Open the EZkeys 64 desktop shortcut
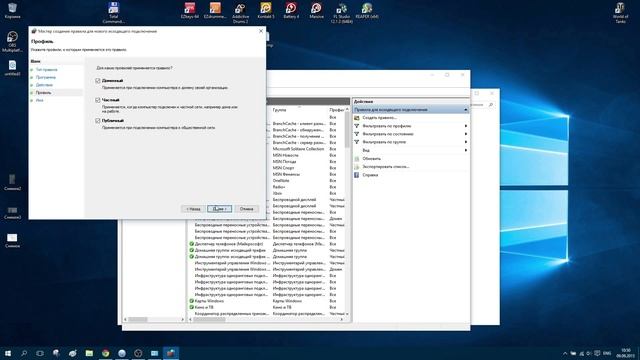640x360 pixels. (190, 11)
